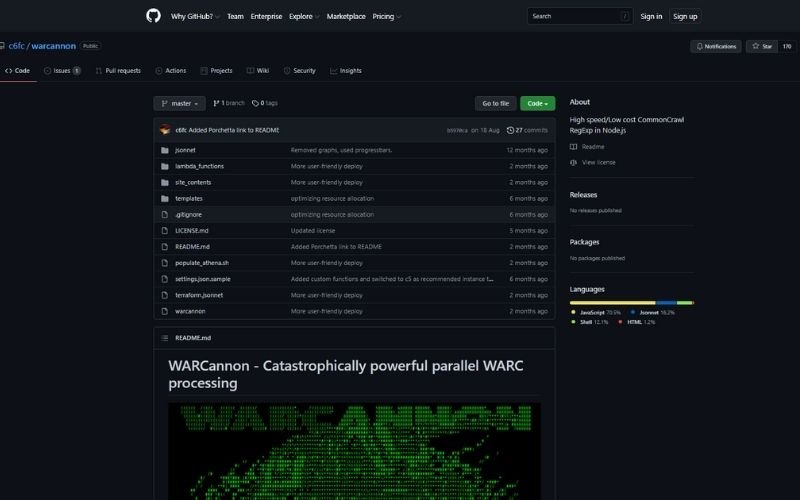Screen dimensions: 800x500
Task: Open the 170 stargazers count
Action: pyautogui.click(x=787, y=46)
